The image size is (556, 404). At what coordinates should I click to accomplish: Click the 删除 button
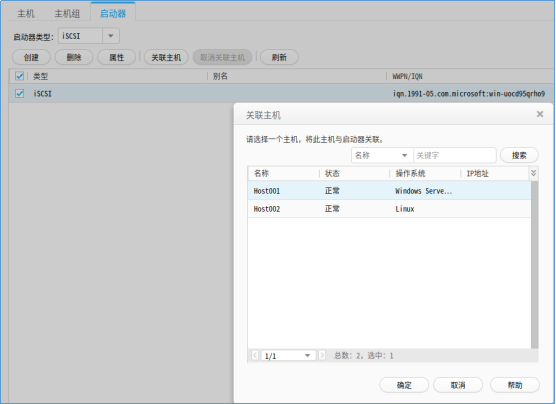click(x=74, y=57)
